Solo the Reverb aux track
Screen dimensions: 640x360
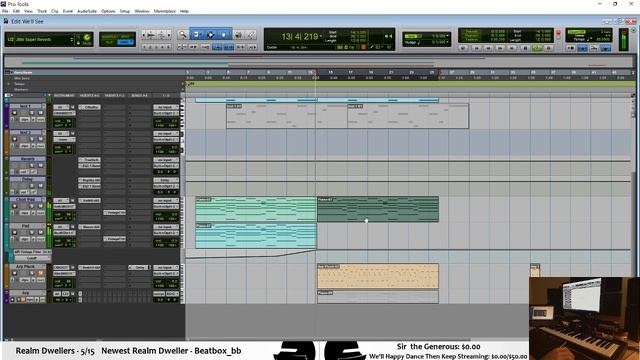[31, 165]
